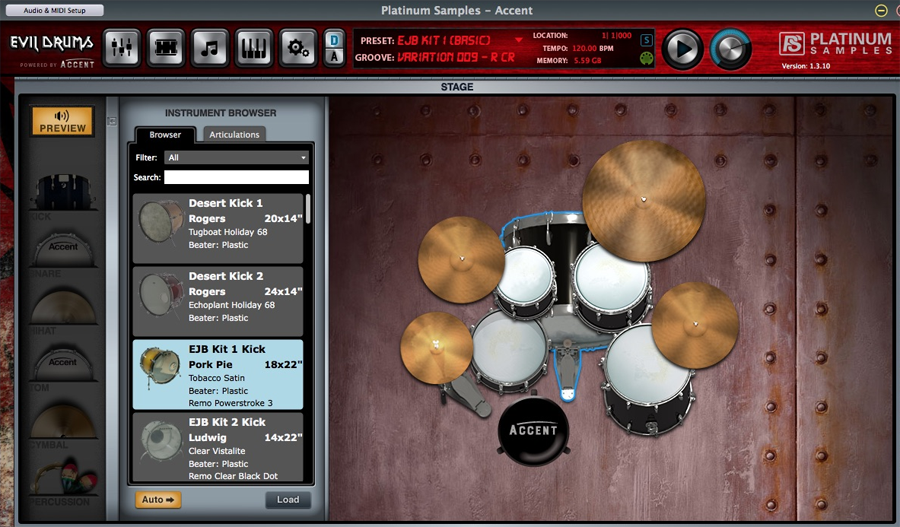The width and height of the screenshot is (900, 527).
Task: Click the Auto button
Action: click(158, 500)
